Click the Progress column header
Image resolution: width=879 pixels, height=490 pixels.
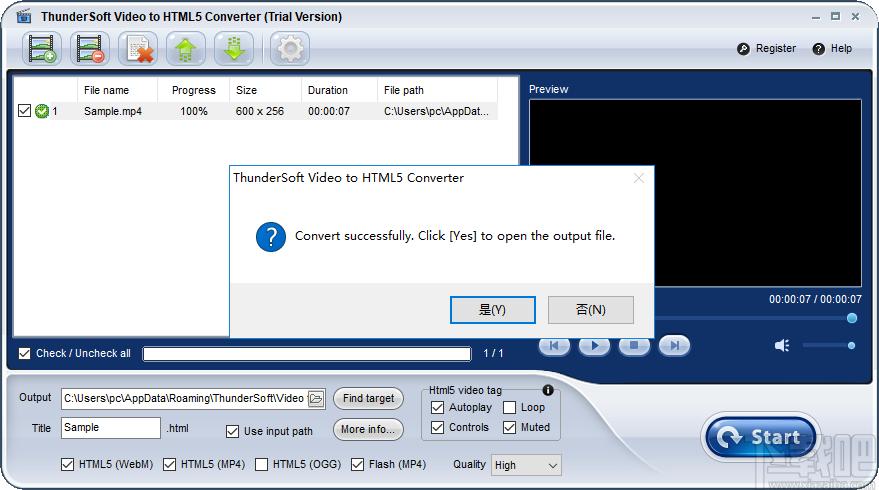pyautogui.click(x=194, y=90)
